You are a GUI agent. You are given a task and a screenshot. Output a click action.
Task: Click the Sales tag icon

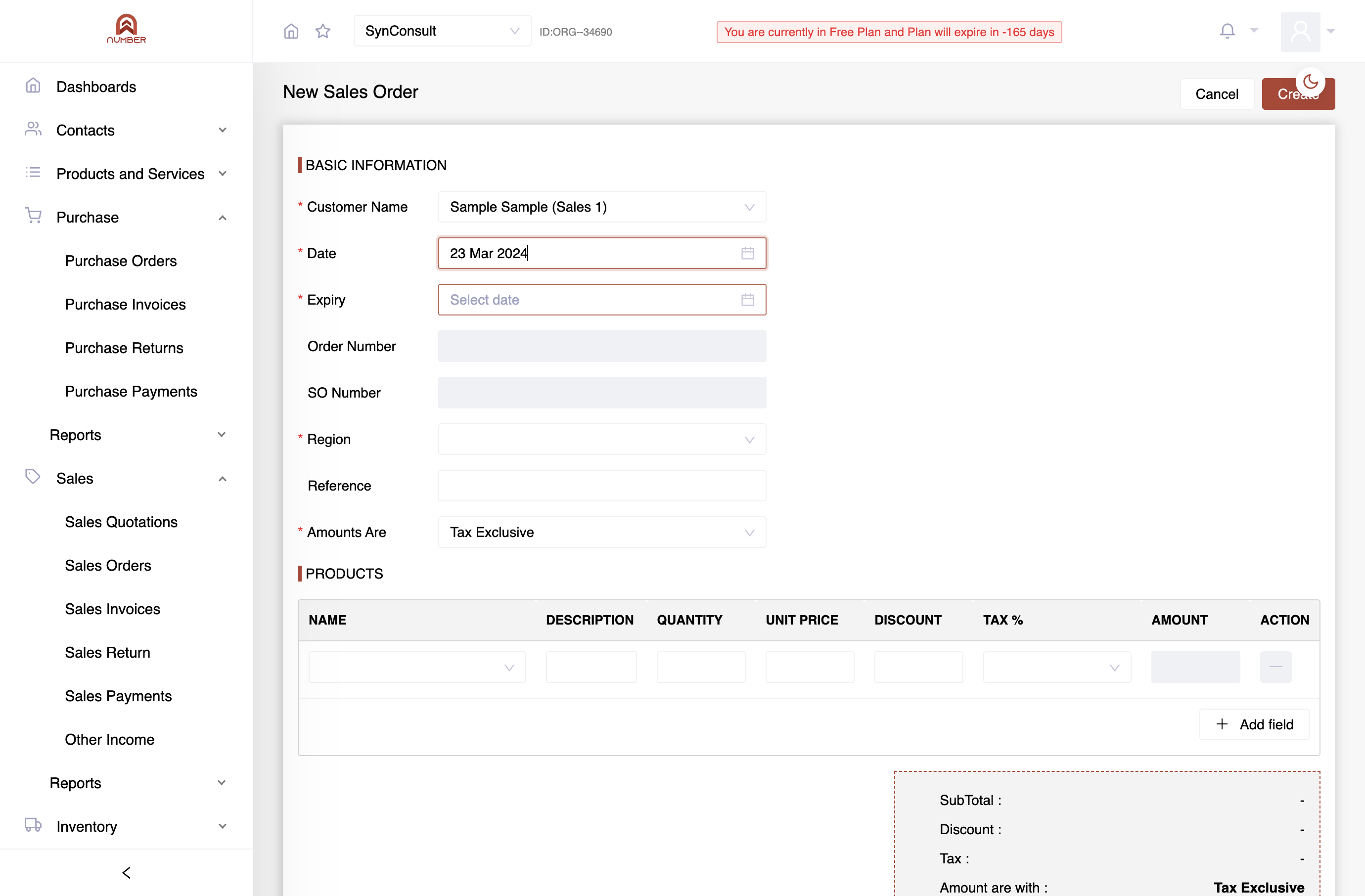[33, 476]
